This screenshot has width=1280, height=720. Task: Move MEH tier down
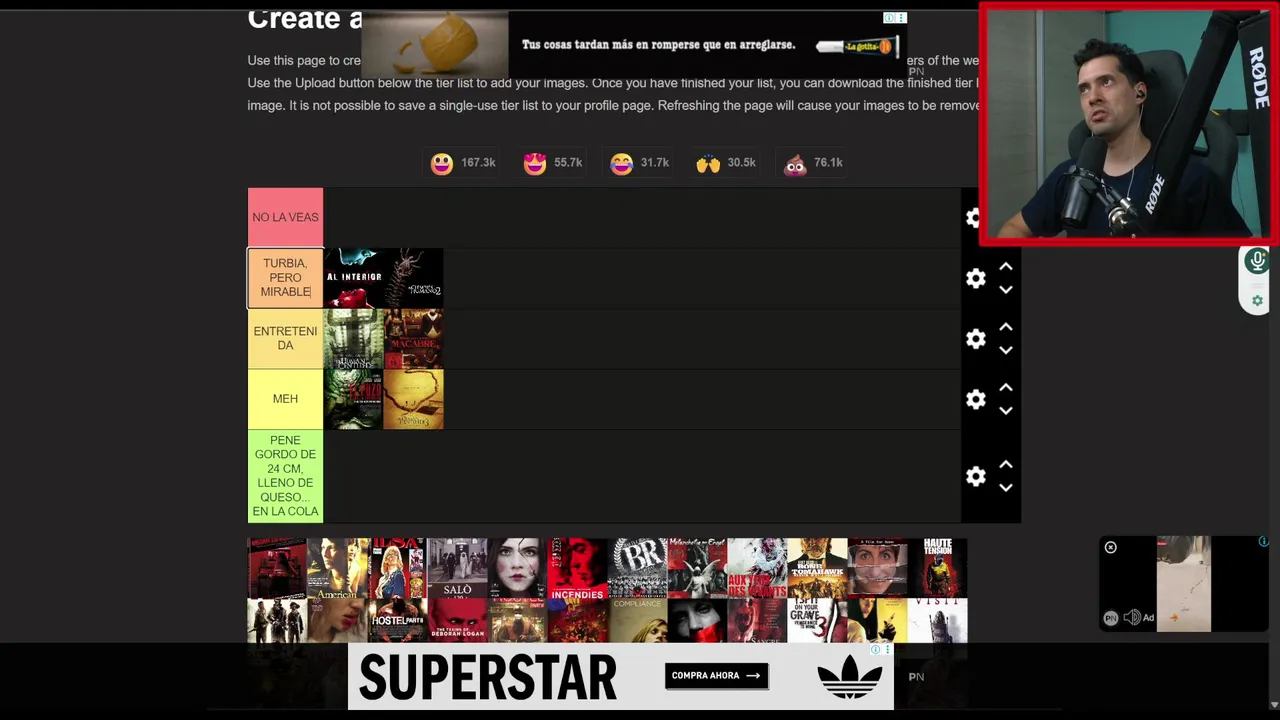1006,410
